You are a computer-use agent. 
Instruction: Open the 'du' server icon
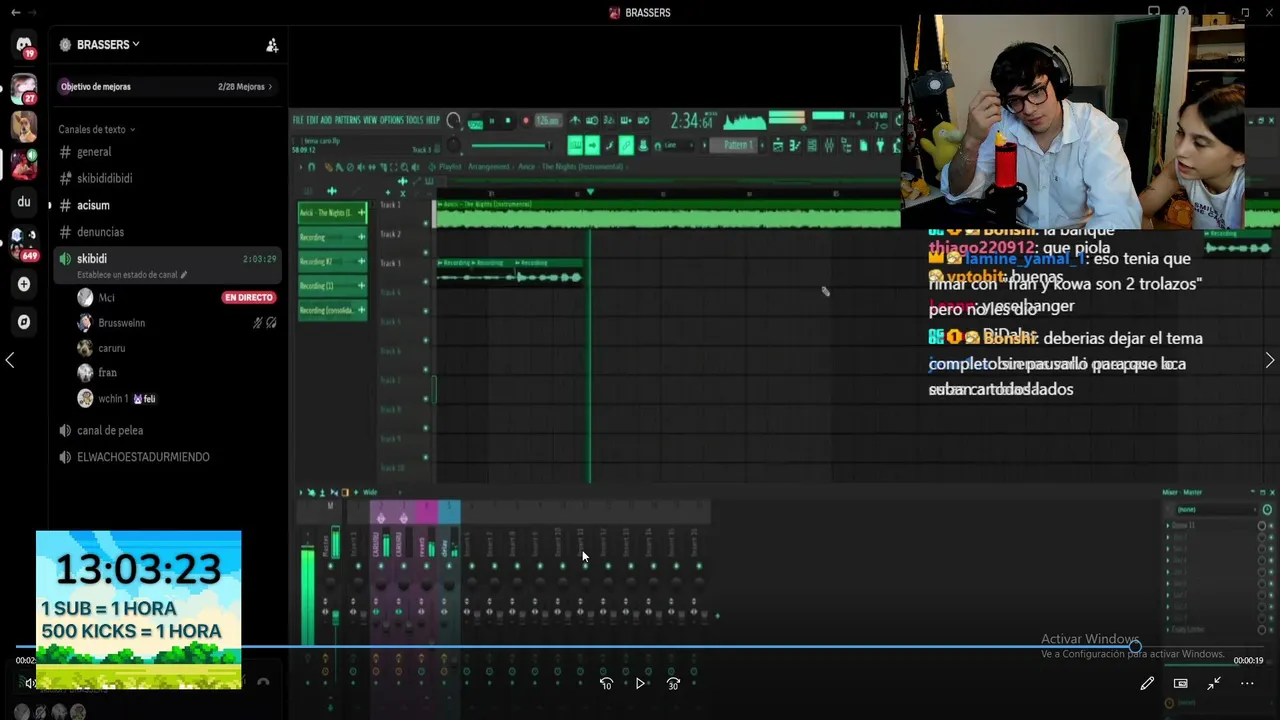tap(24, 202)
